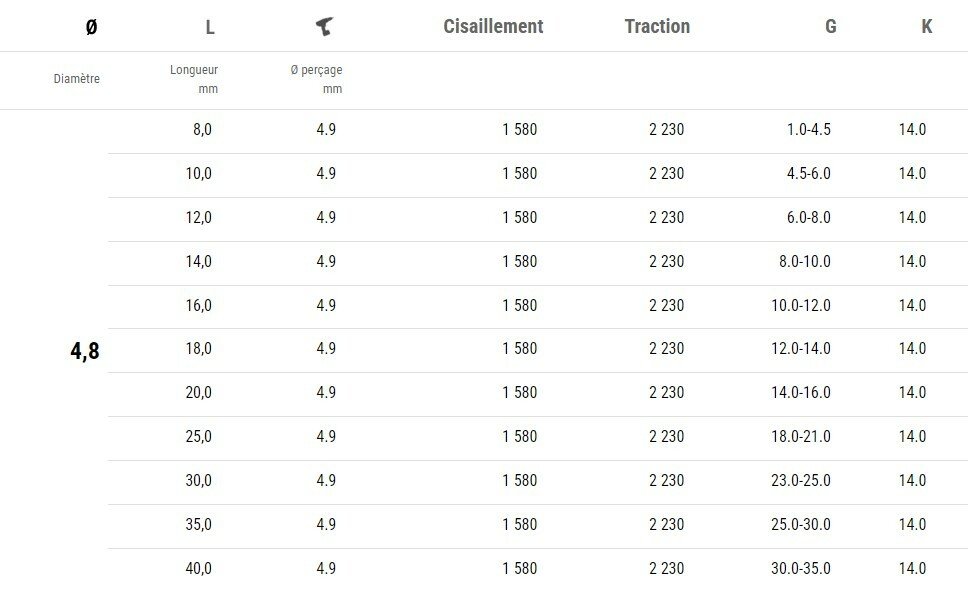Click grip range 23.0-25.0 cell
The height and width of the screenshot is (596, 968).
tap(800, 481)
